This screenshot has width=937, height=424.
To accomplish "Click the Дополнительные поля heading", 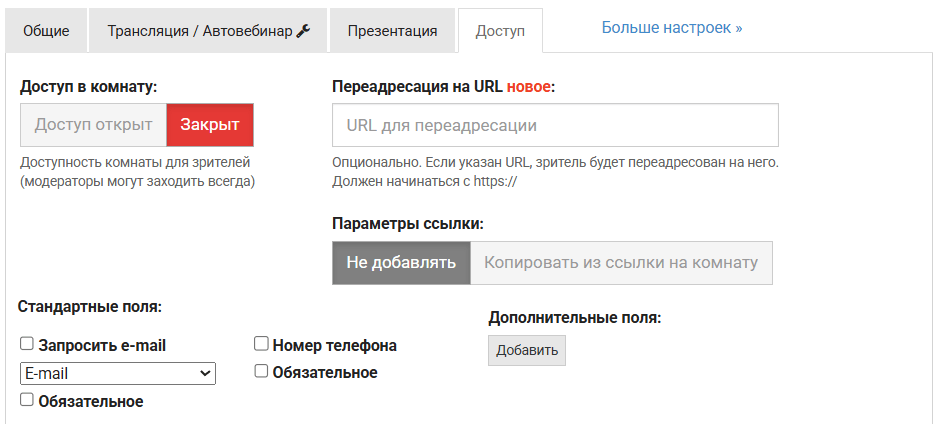I will tap(575, 318).
